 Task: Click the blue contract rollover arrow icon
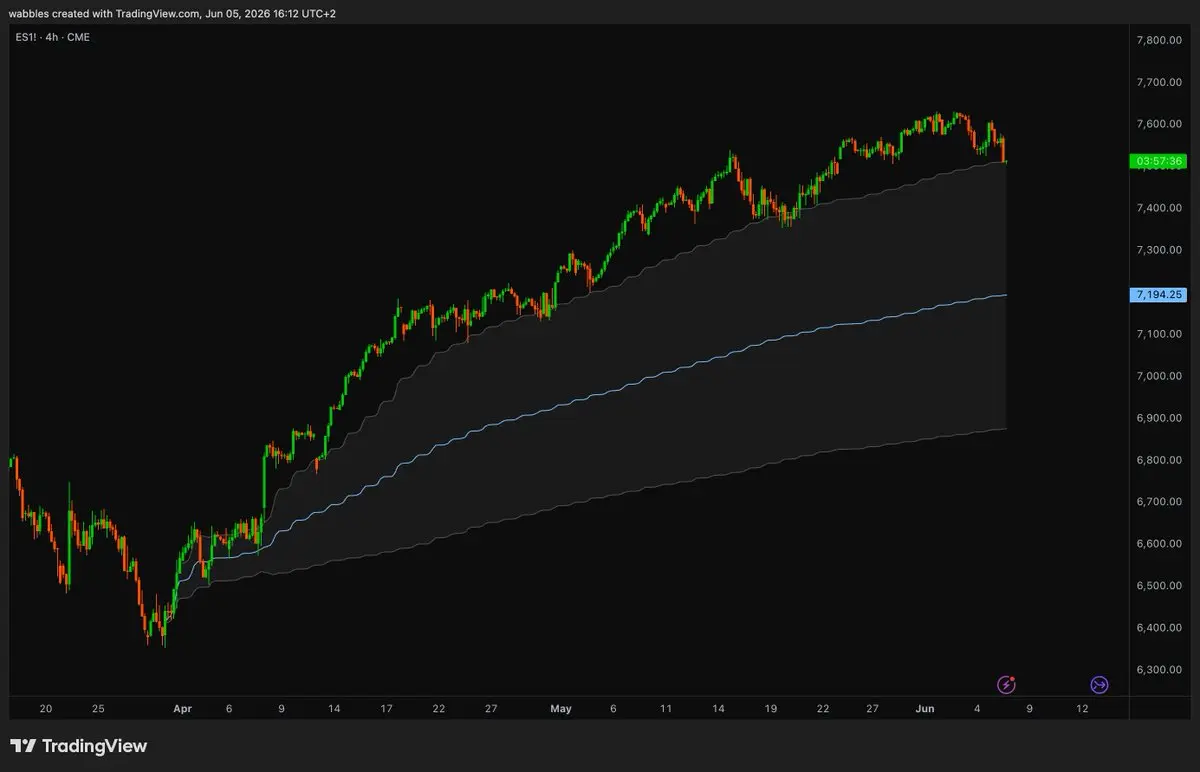click(1099, 685)
